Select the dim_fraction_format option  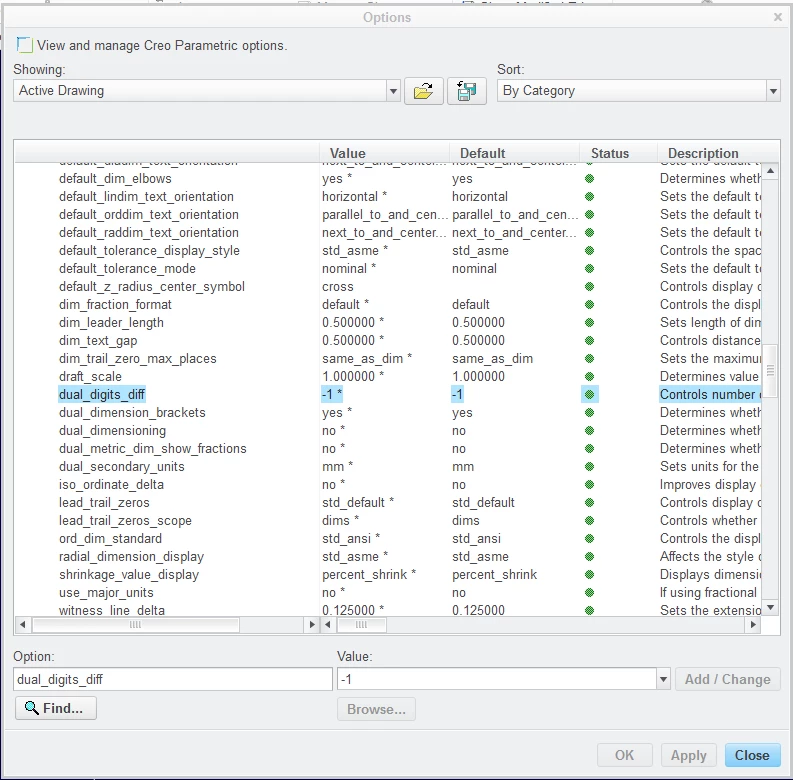115,305
